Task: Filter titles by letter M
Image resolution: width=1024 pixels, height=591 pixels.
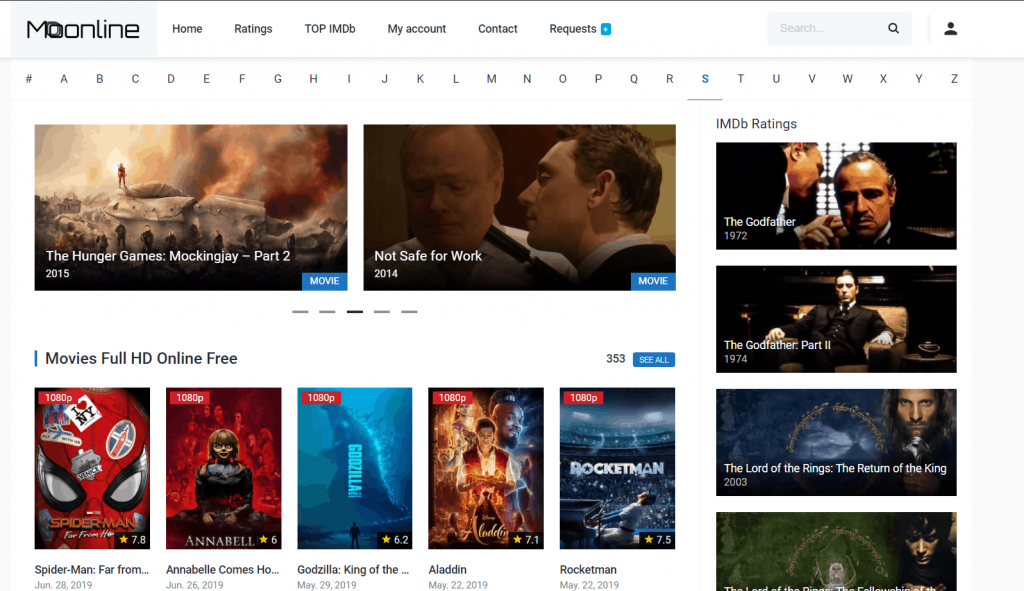Action: click(491, 79)
